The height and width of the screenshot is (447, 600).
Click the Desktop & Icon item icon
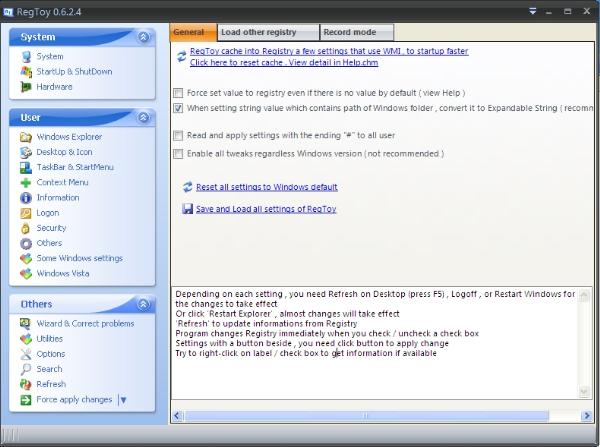pos(26,152)
